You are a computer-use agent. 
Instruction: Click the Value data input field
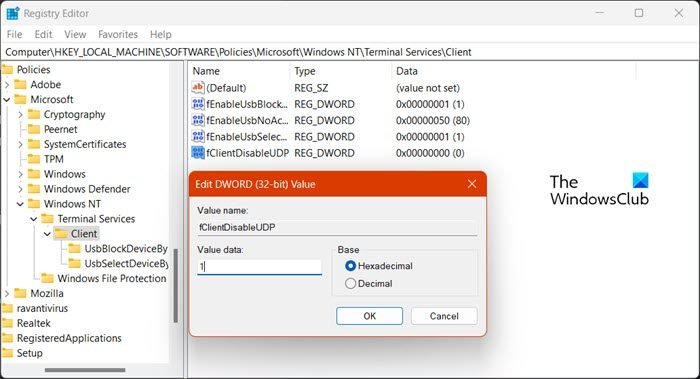(x=259, y=267)
